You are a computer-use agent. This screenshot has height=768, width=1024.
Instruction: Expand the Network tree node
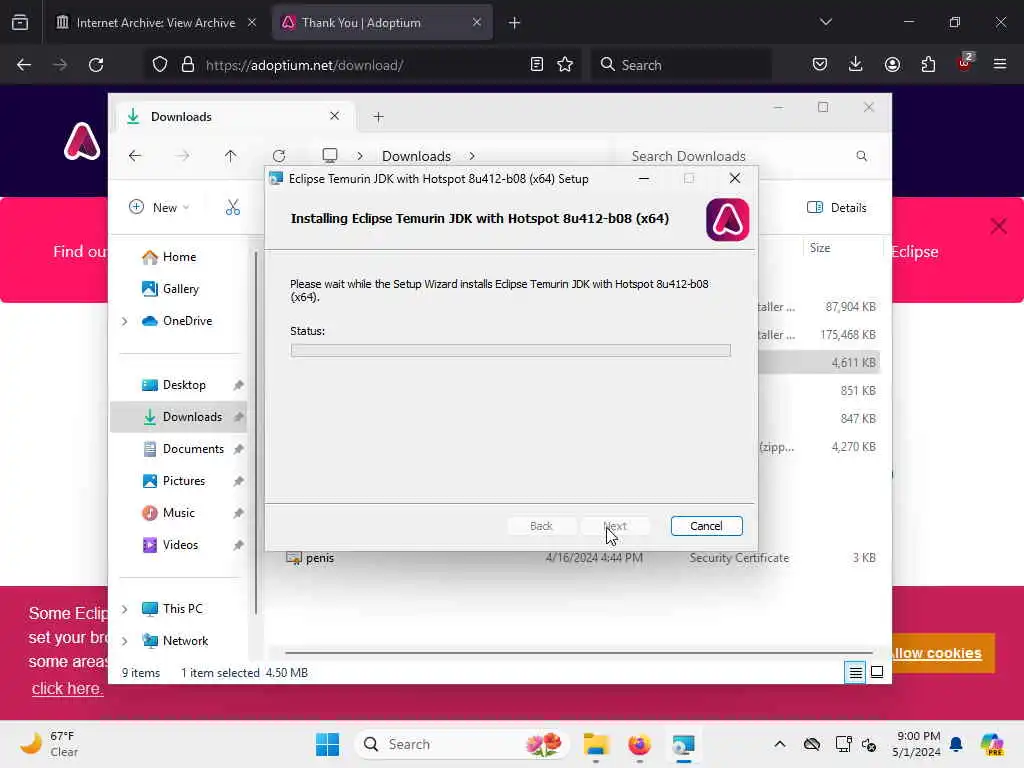point(124,641)
